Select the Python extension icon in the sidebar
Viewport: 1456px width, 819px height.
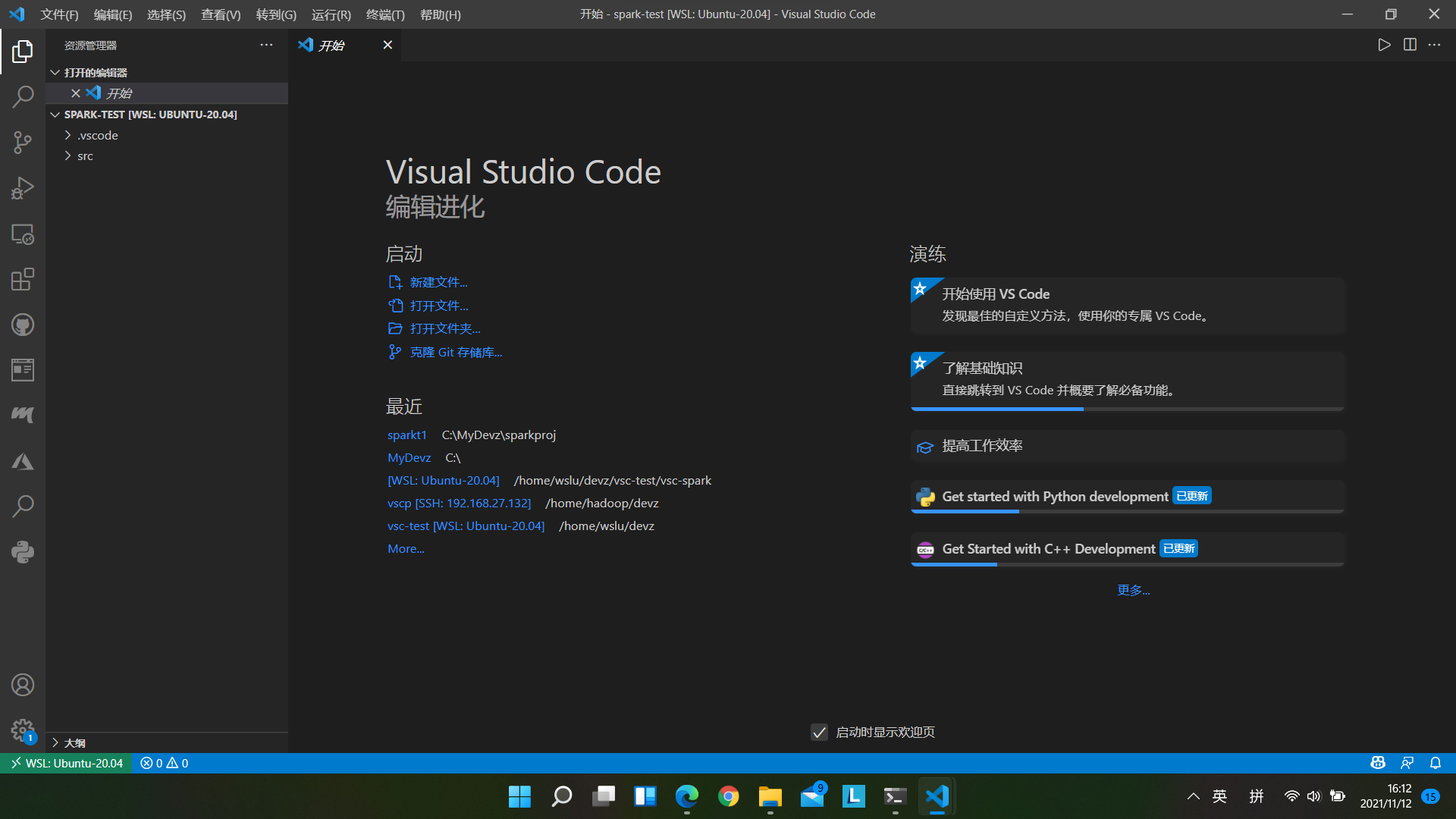pos(23,552)
